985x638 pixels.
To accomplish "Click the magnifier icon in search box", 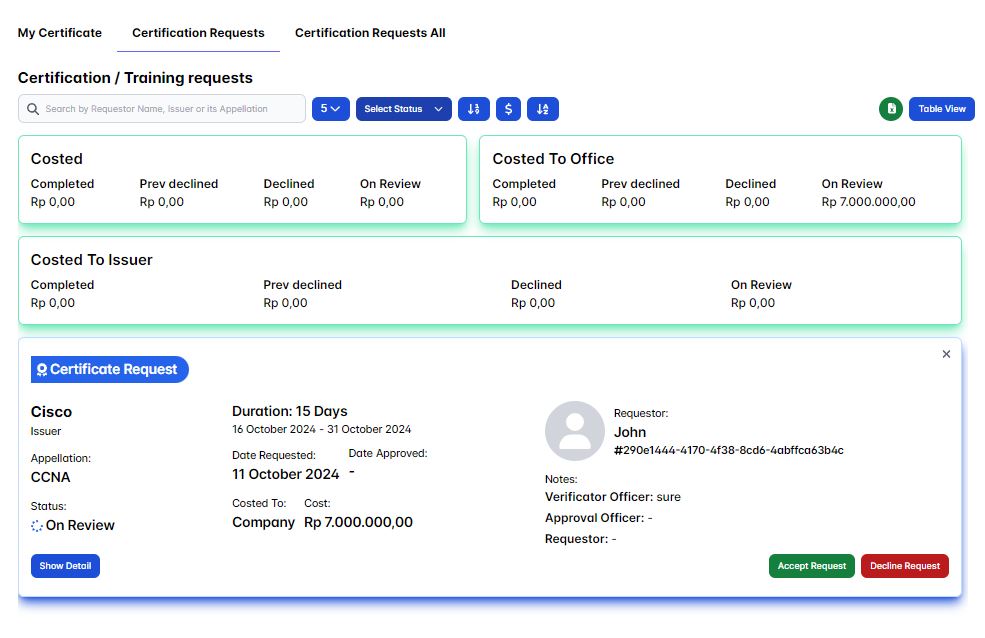I will coord(33,109).
